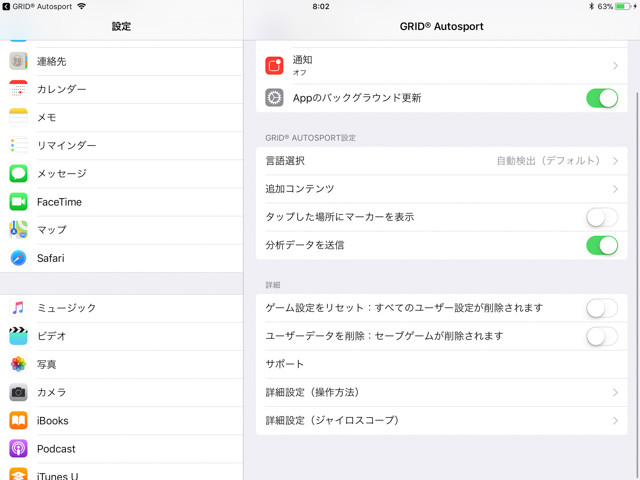Select the メモ notes icon
The width and height of the screenshot is (640, 480).
tap(18, 117)
